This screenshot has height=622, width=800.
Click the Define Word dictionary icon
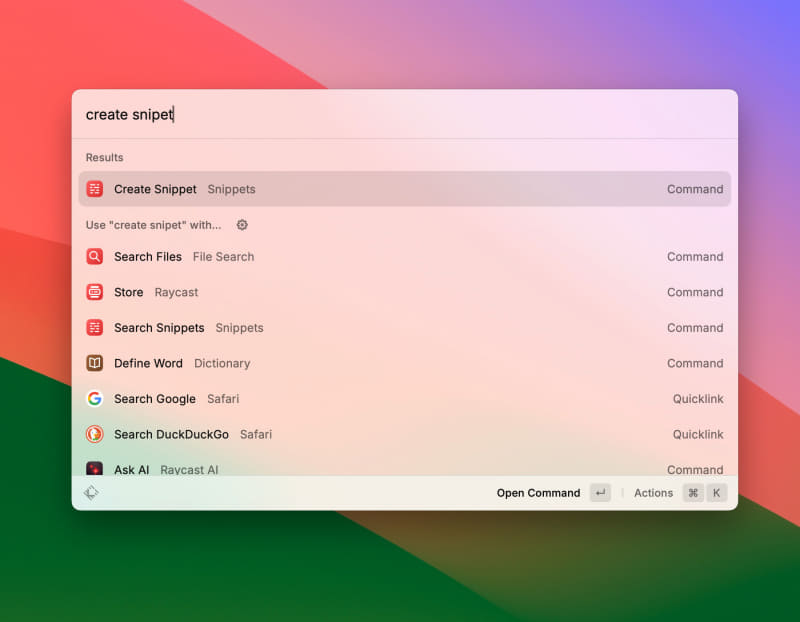(x=94, y=363)
